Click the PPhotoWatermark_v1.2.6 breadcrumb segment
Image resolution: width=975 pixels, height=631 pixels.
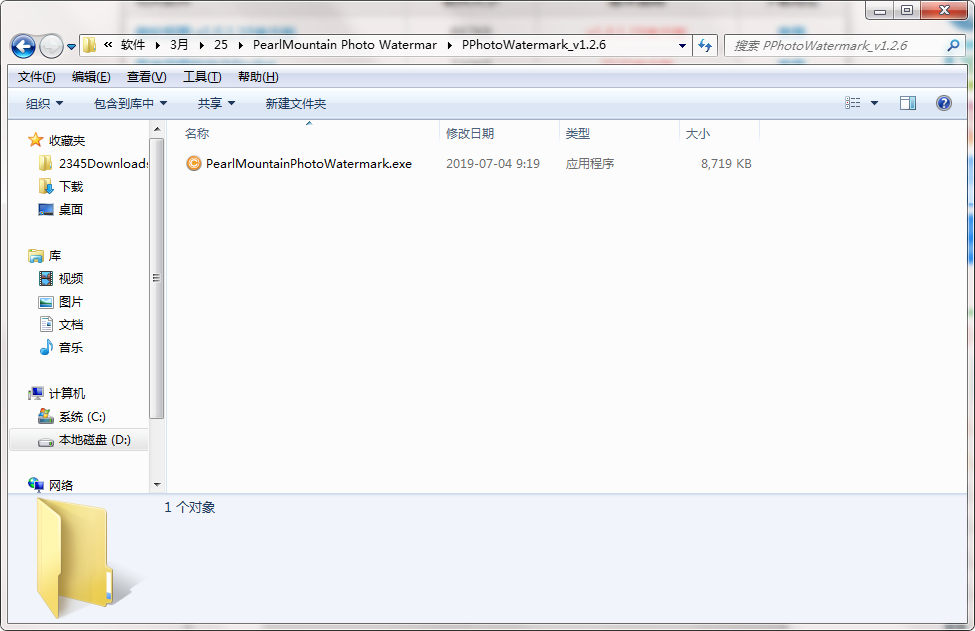(x=534, y=45)
